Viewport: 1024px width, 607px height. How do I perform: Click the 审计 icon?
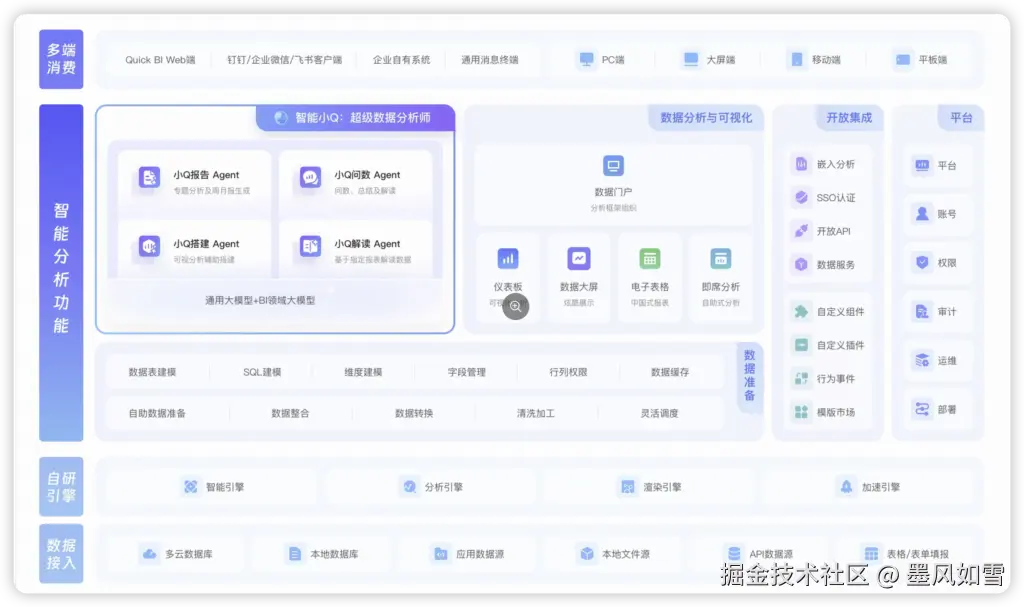coord(922,312)
